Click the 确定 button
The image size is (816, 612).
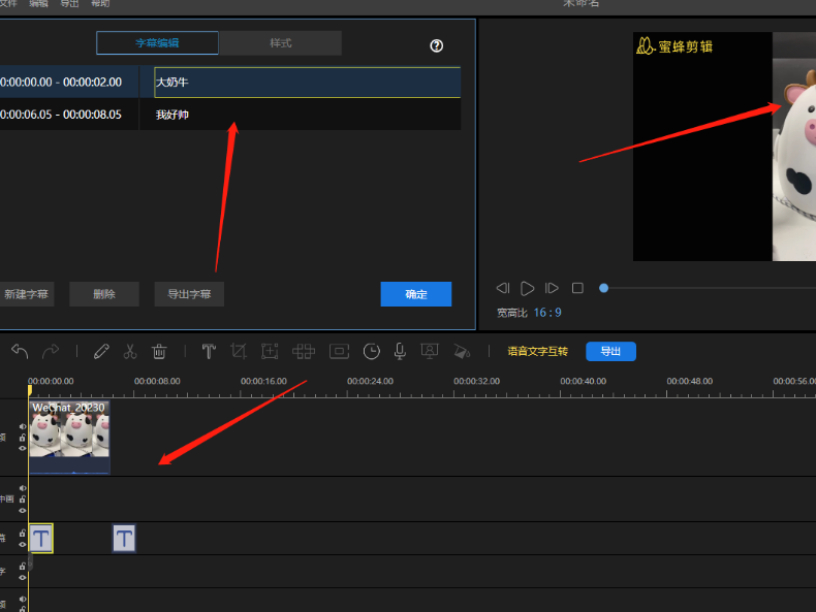click(416, 294)
